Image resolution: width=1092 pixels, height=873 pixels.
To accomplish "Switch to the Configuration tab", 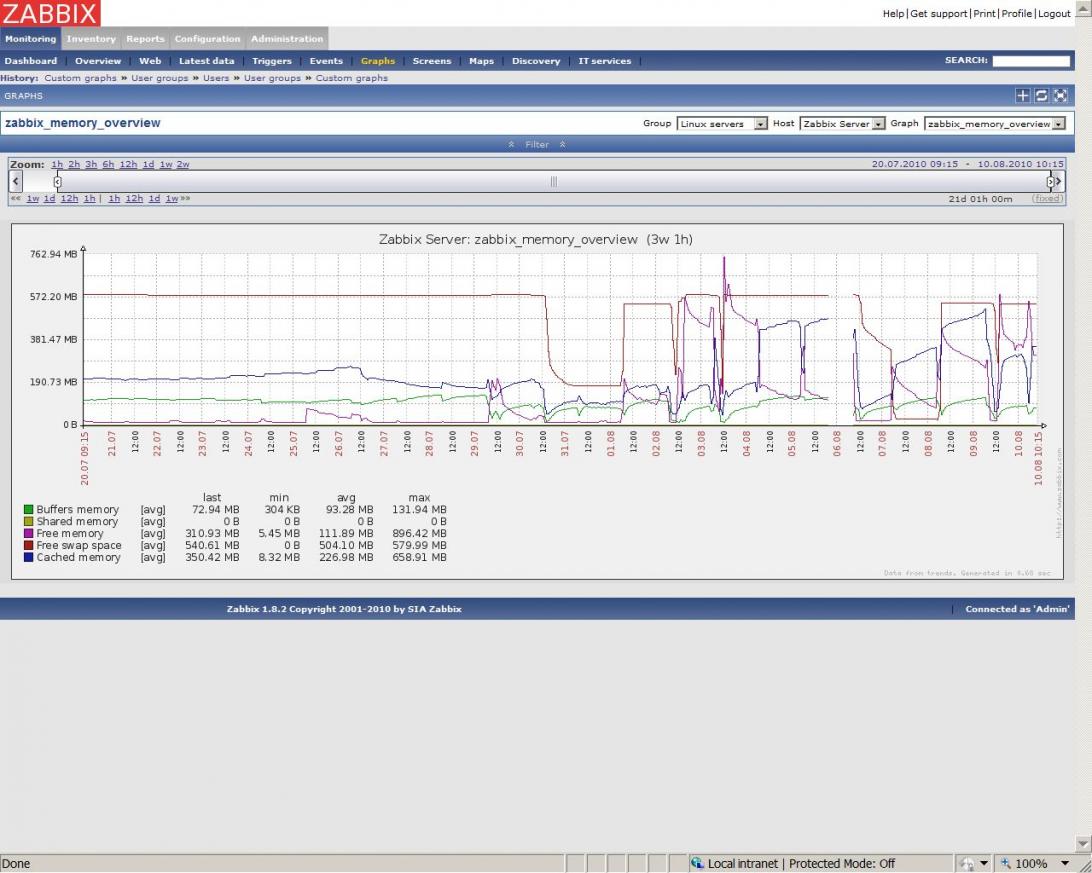I will pos(207,39).
